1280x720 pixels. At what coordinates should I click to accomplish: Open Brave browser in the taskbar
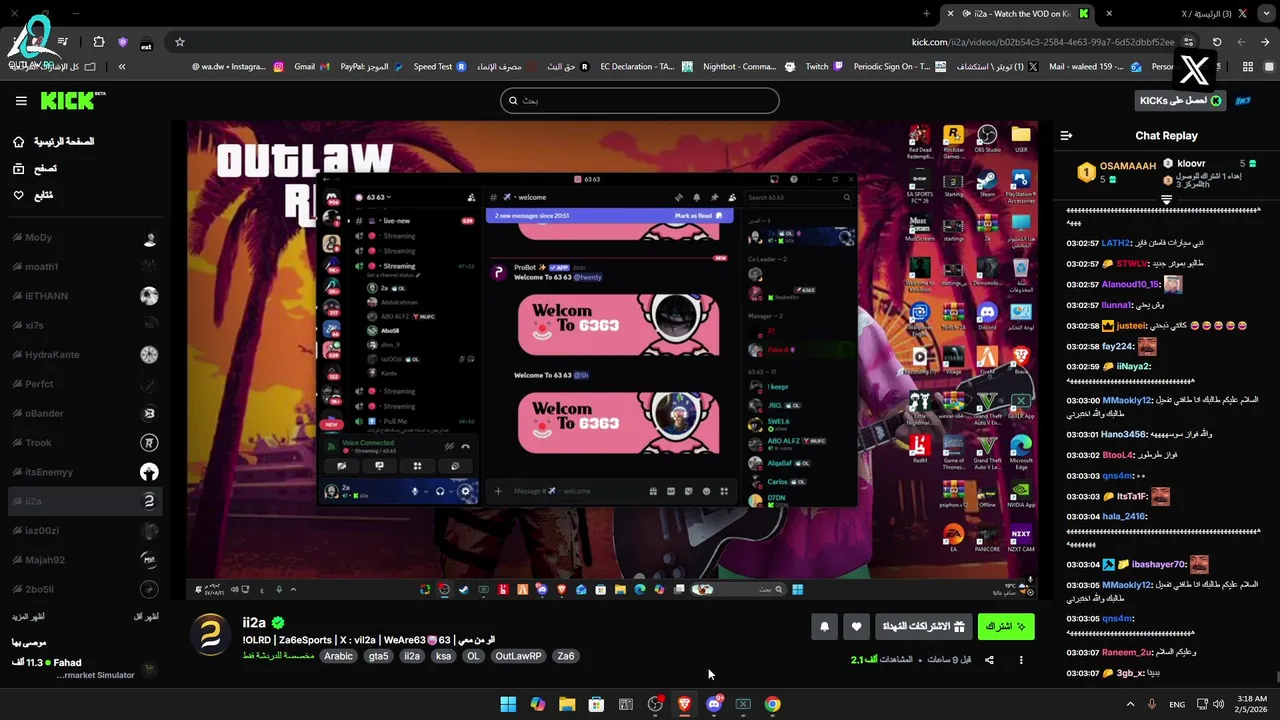tap(685, 704)
